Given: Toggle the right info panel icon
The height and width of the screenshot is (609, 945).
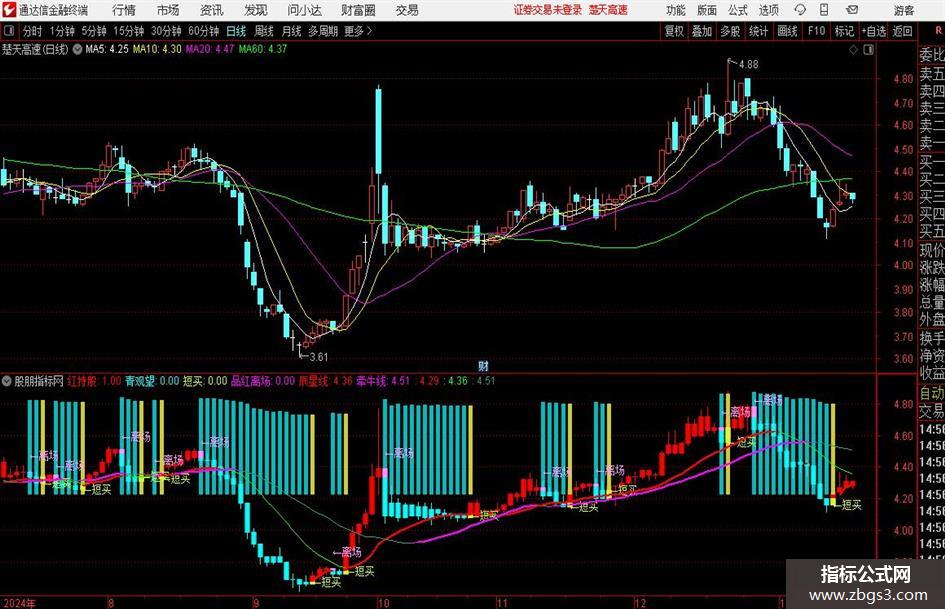Looking at the screenshot, I should point(868,50).
